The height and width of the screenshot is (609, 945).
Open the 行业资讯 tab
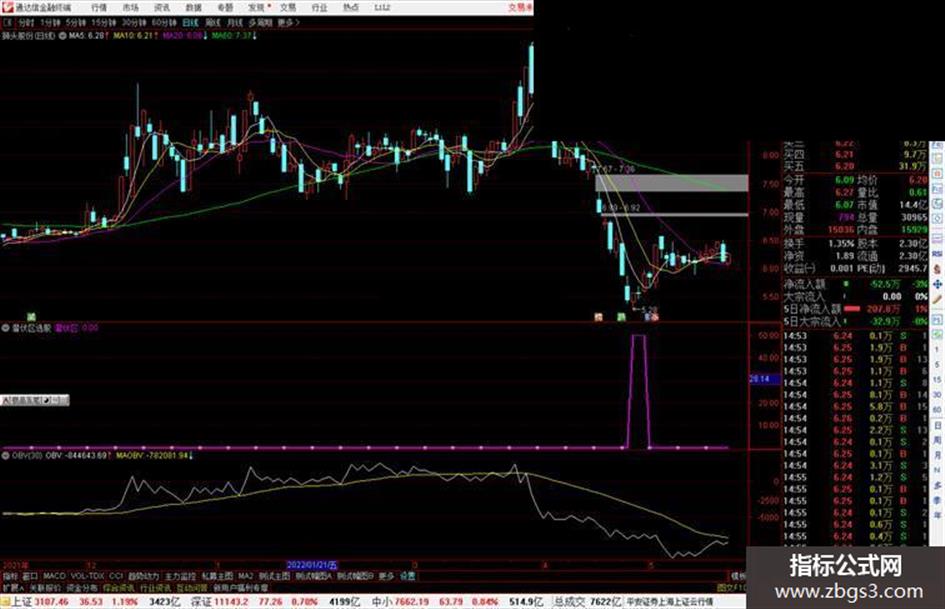(155, 587)
